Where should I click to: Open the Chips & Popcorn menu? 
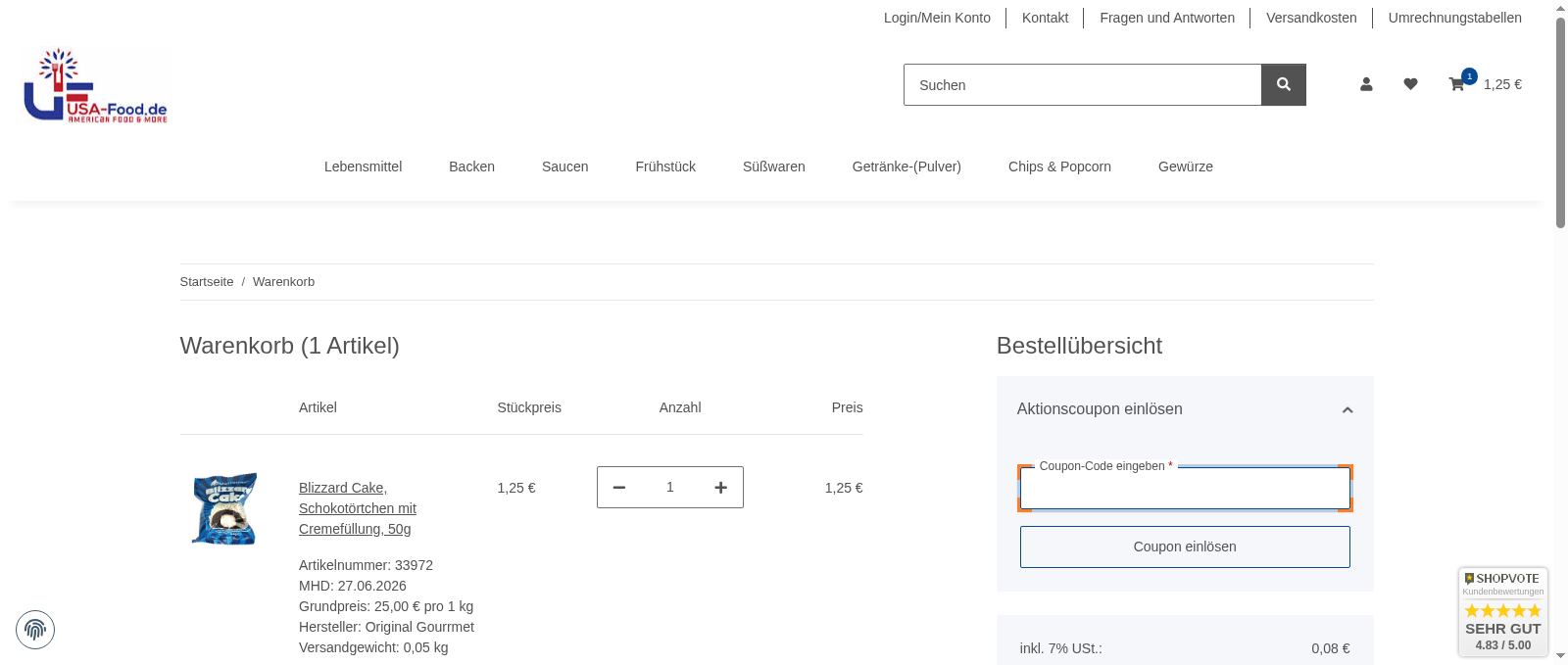[1059, 166]
